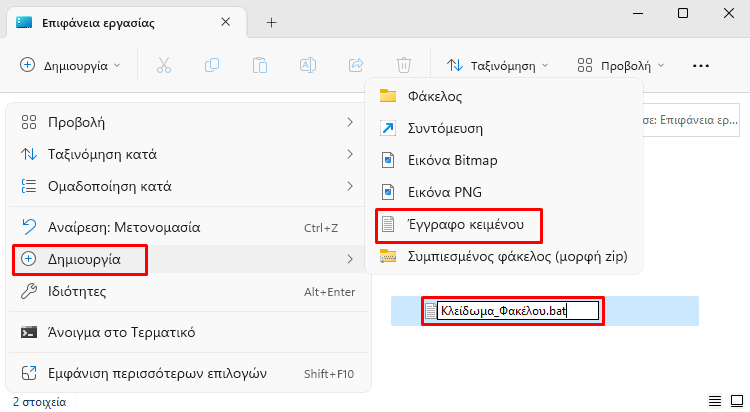The height and width of the screenshot is (412, 750).
Task: Click Ιδιότητες in the context menu
Action: pyautogui.click(x=77, y=291)
